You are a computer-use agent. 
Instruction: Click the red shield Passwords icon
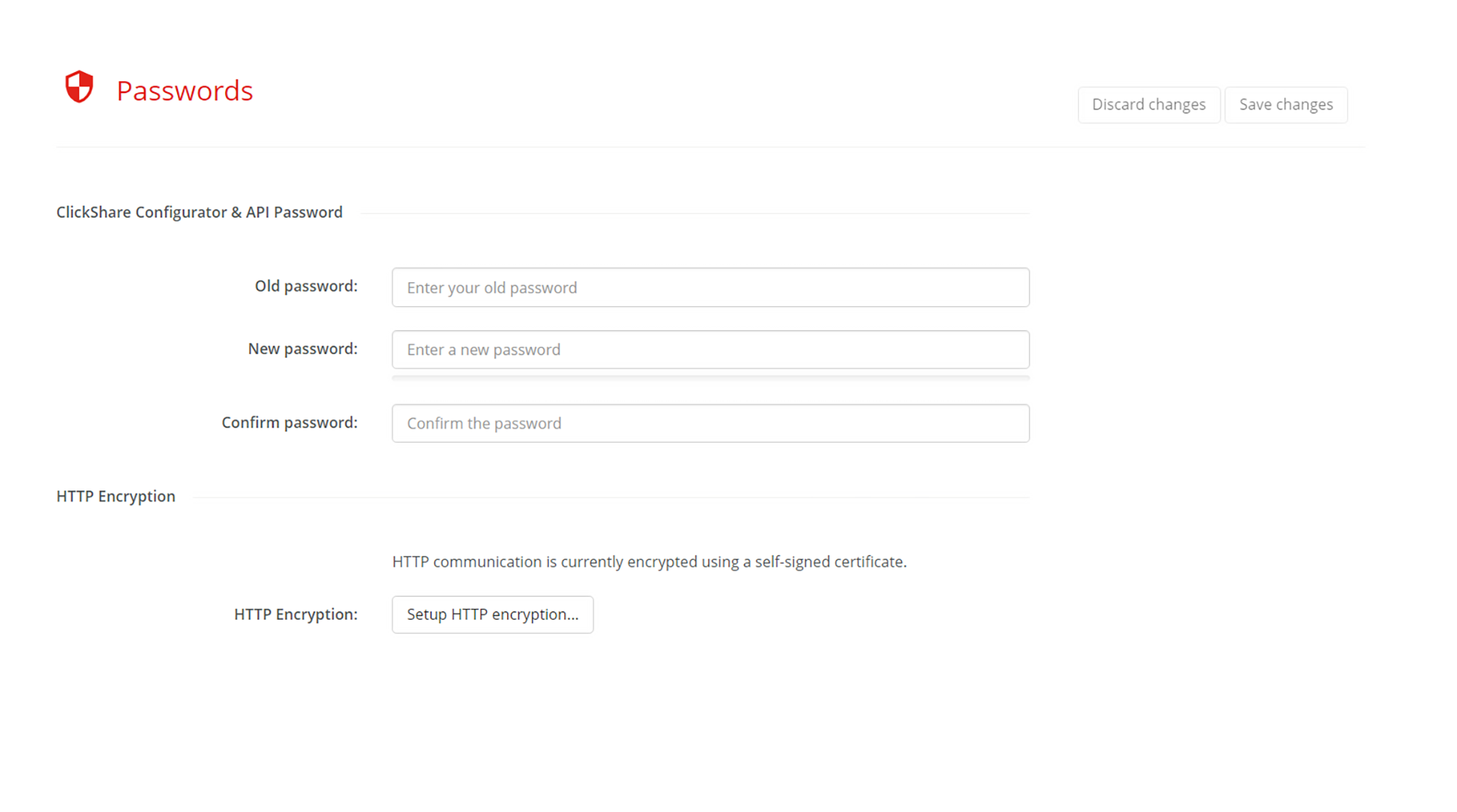tap(79, 87)
